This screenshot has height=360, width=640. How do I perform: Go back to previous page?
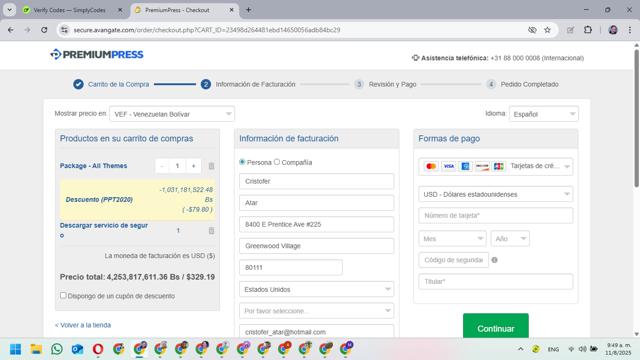pyautogui.click(x=11, y=30)
